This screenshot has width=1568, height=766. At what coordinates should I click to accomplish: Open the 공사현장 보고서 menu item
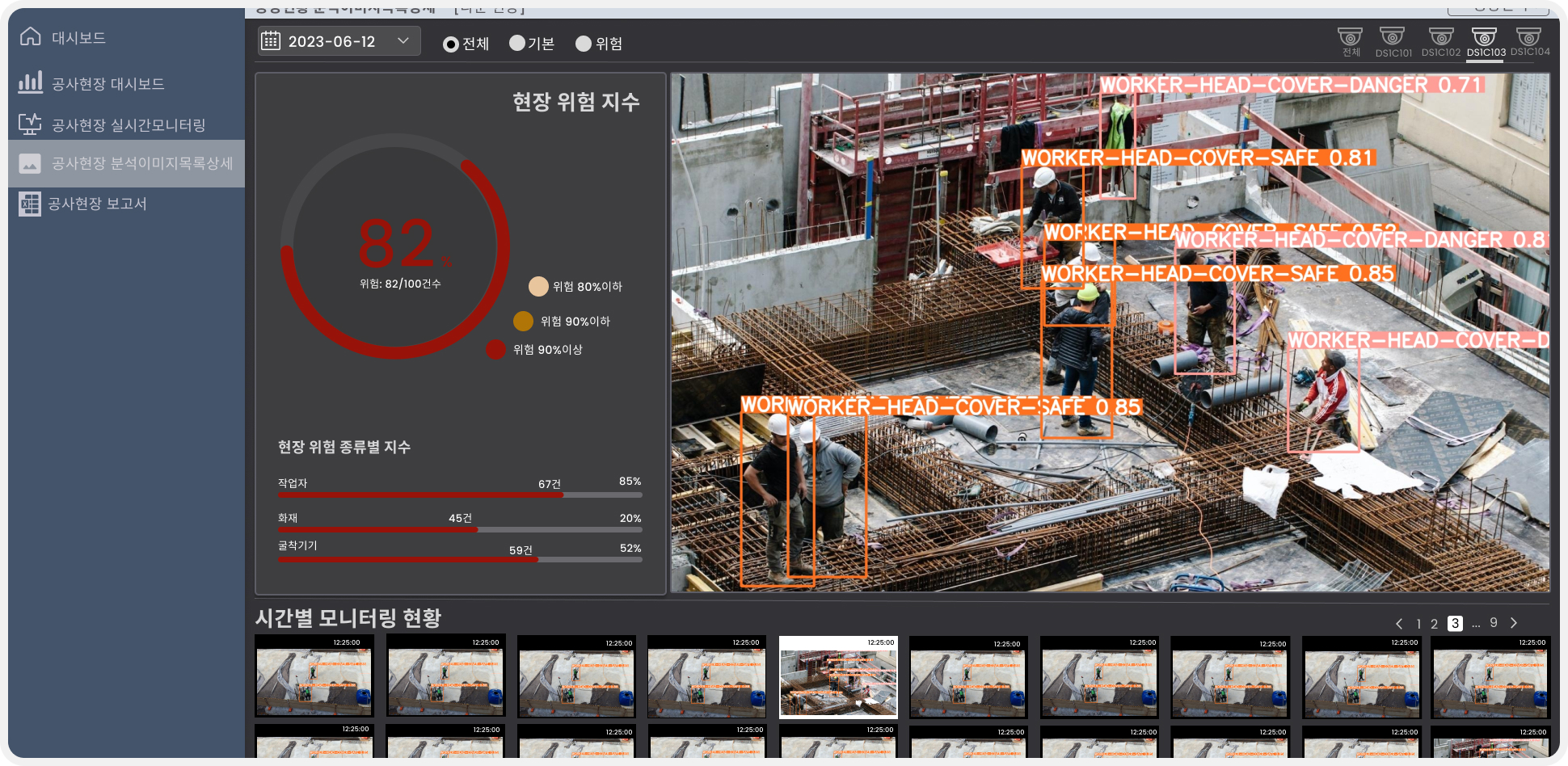click(x=97, y=204)
